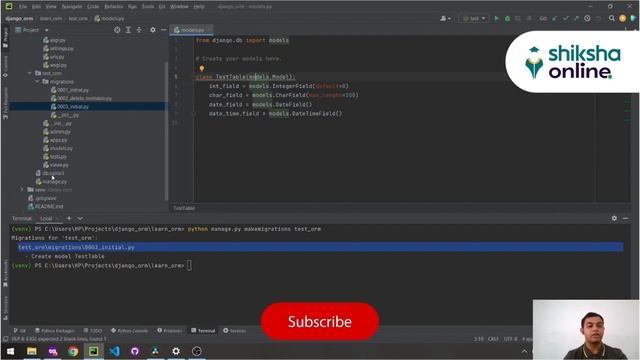Open the File menu

point(23,7)
